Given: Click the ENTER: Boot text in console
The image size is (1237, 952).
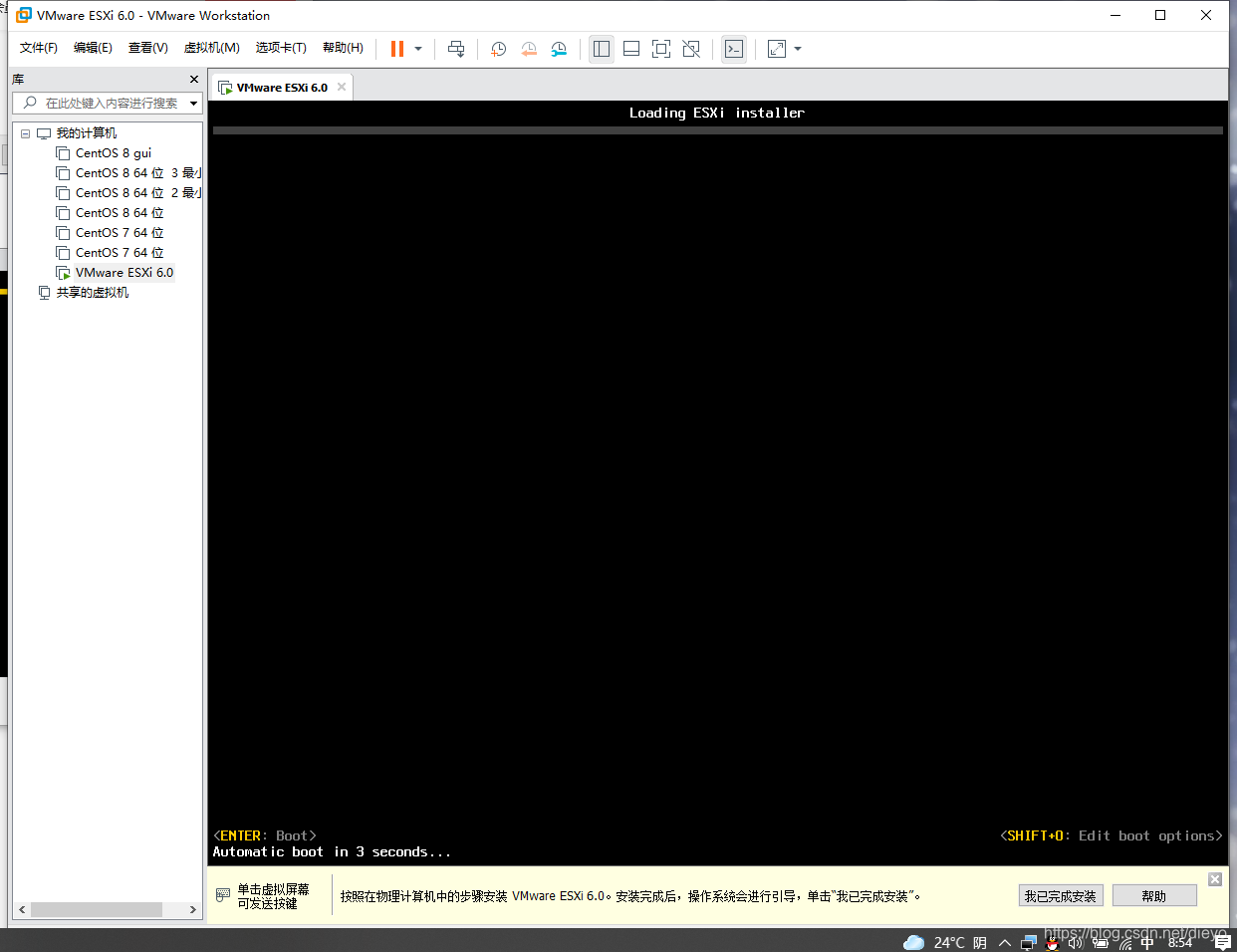Looking at the screenshot, I should tap(265, 835).
